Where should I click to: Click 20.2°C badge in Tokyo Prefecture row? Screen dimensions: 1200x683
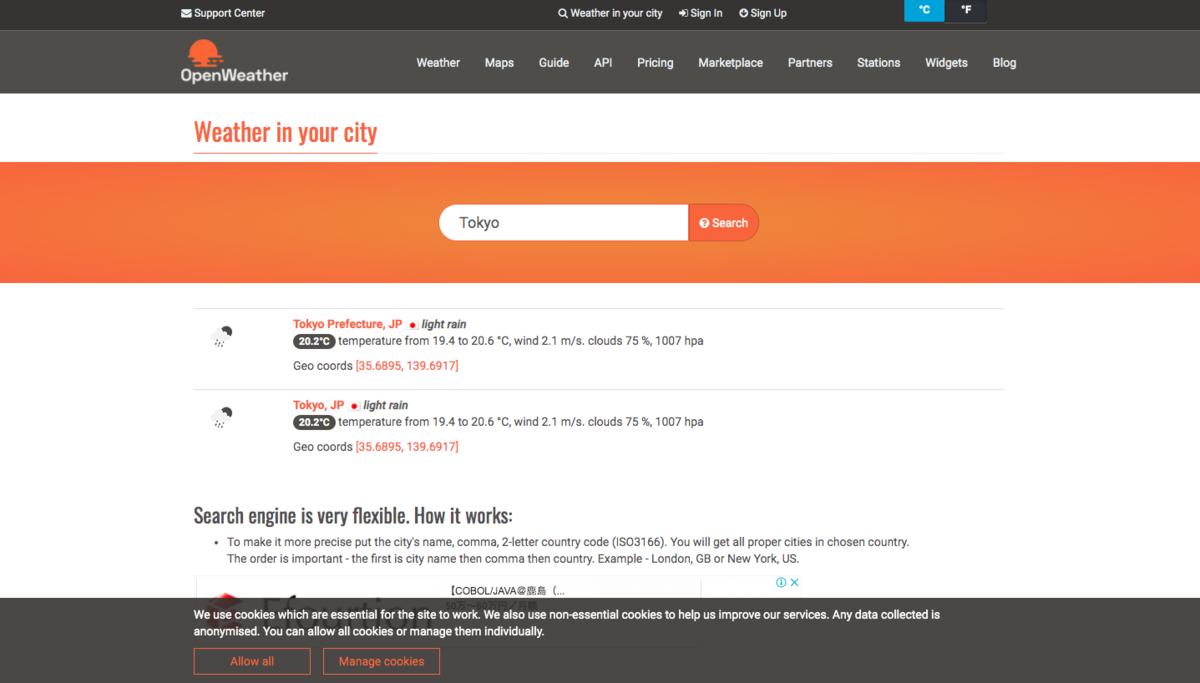(314, 341)
